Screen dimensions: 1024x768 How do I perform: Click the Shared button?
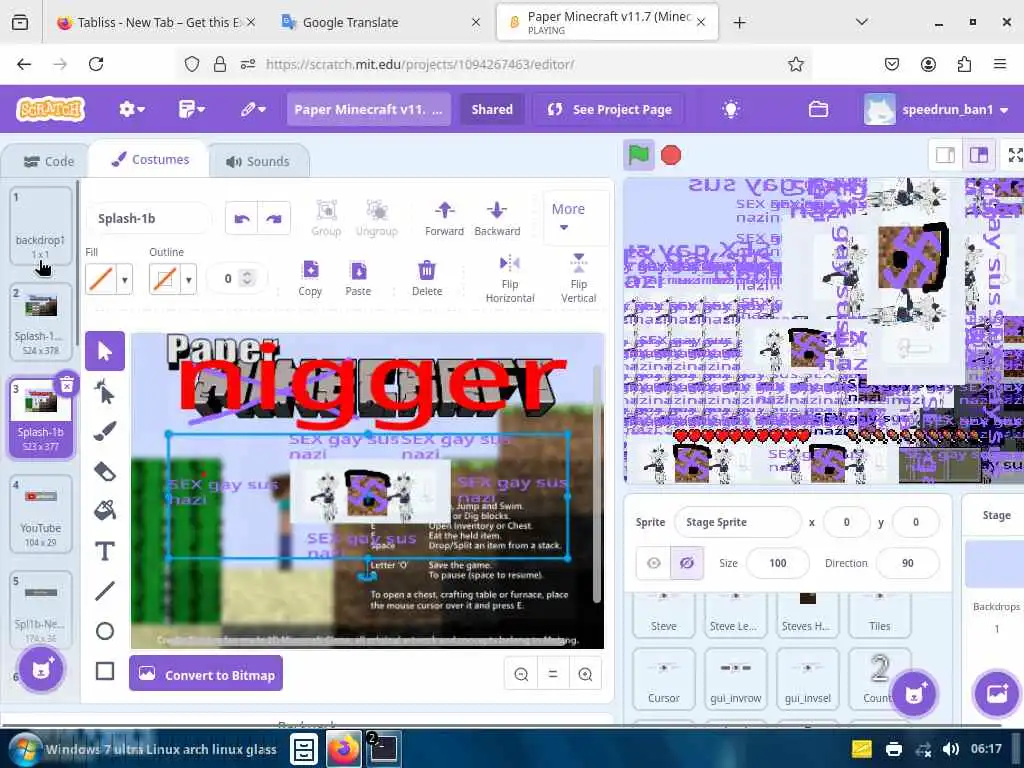click(492, 109)
